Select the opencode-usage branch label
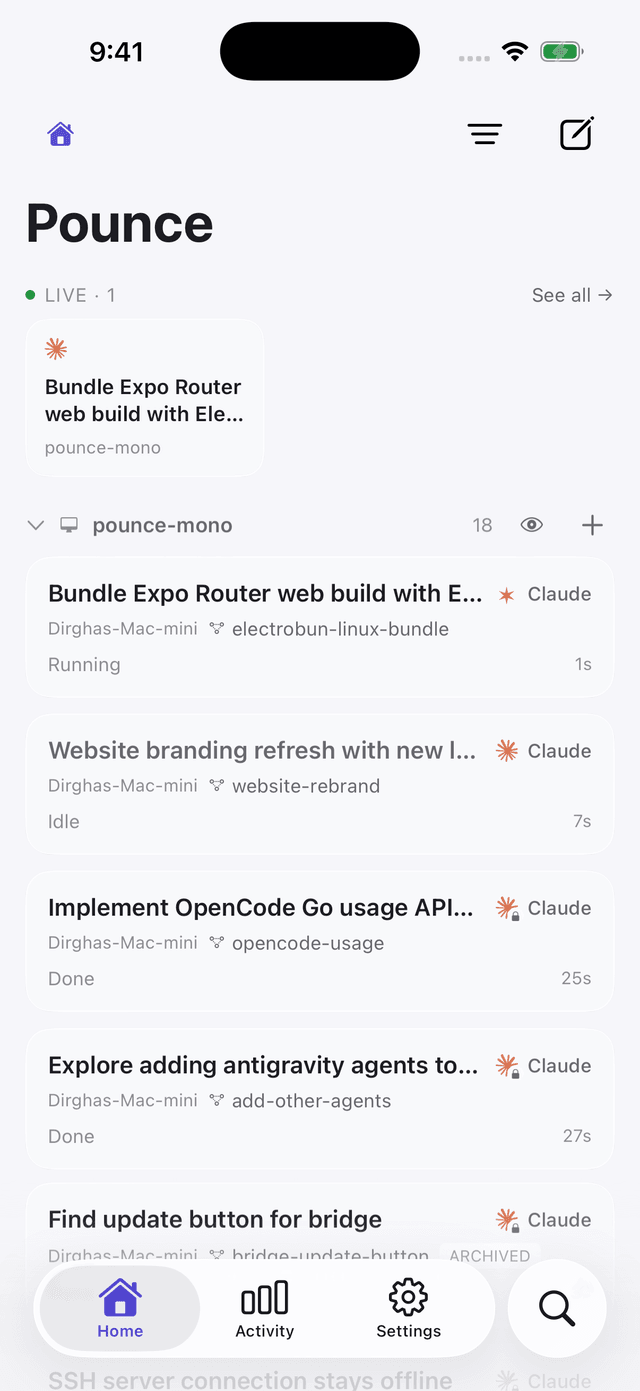 point(308,943)
